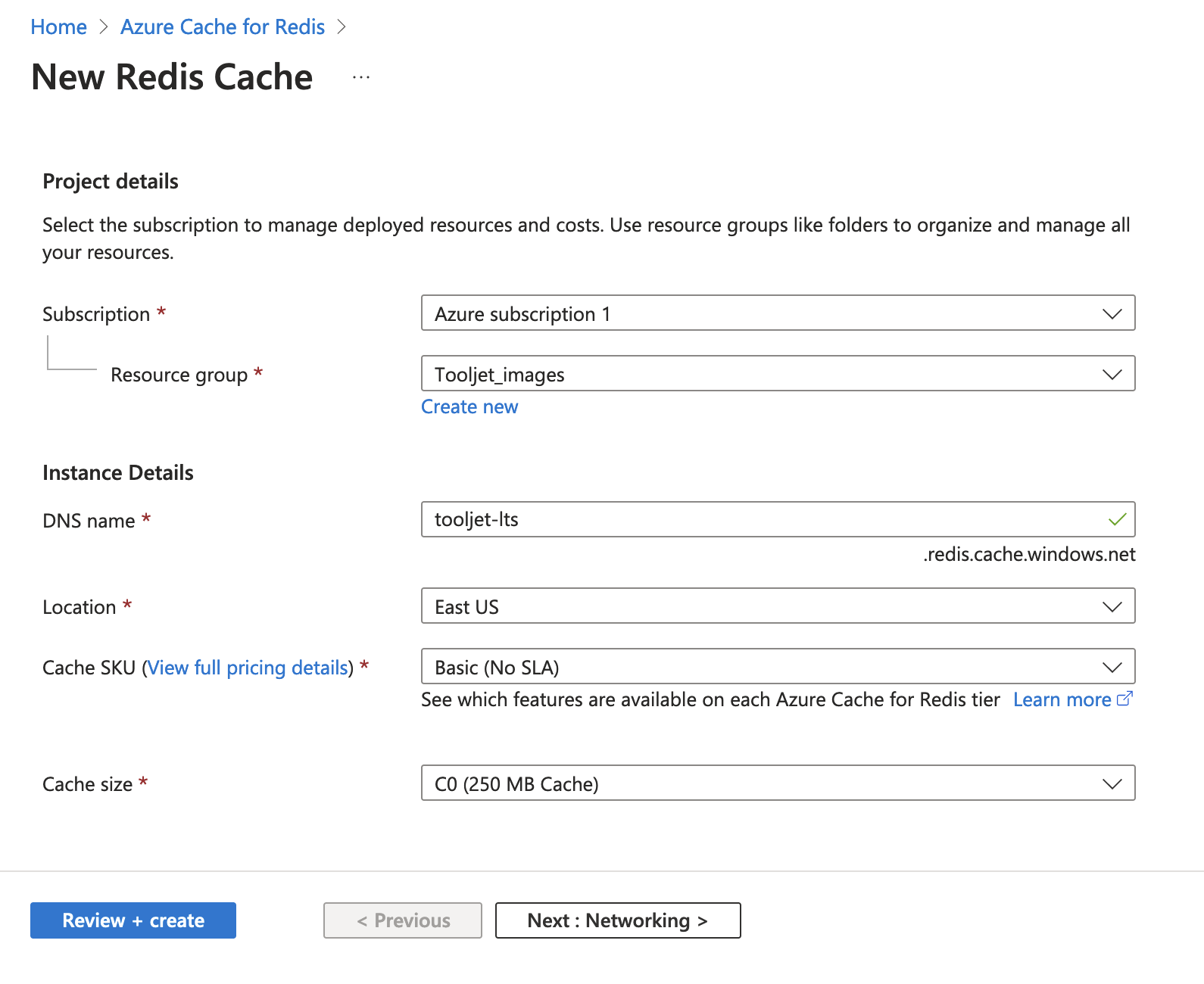Click the Subscription field label

[x=96, y=314]
